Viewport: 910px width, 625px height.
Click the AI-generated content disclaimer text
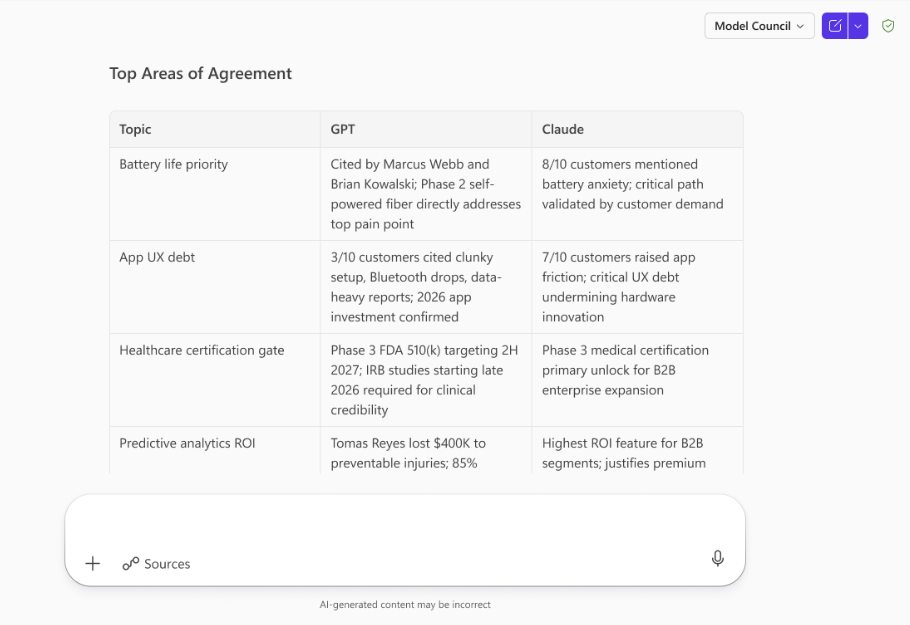[405, 604]
